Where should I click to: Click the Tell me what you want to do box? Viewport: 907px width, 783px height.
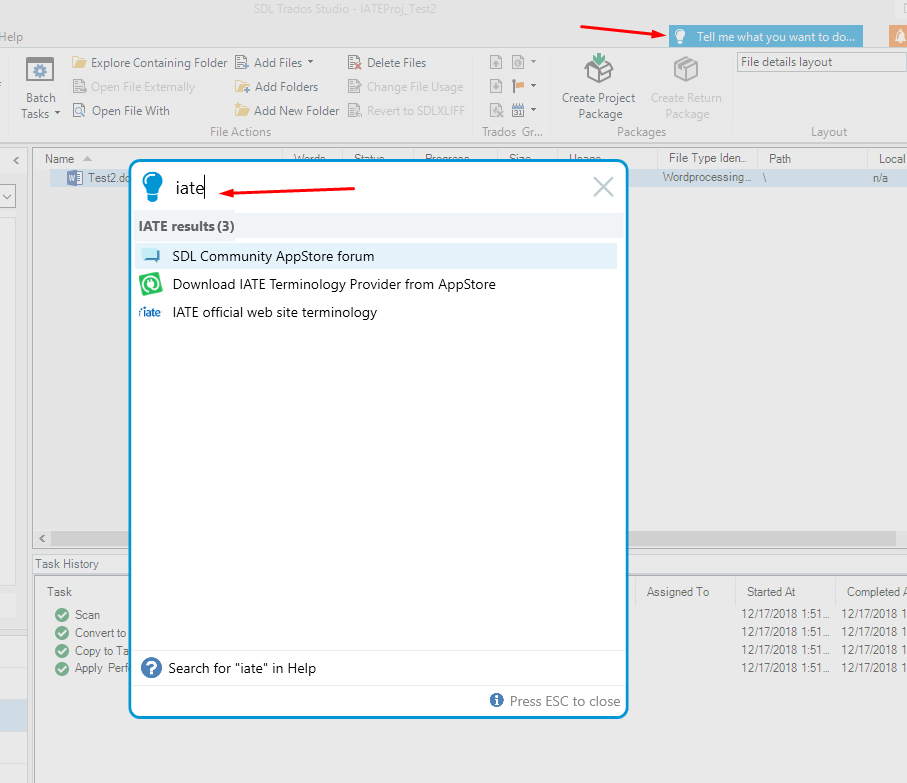point(766,36)
